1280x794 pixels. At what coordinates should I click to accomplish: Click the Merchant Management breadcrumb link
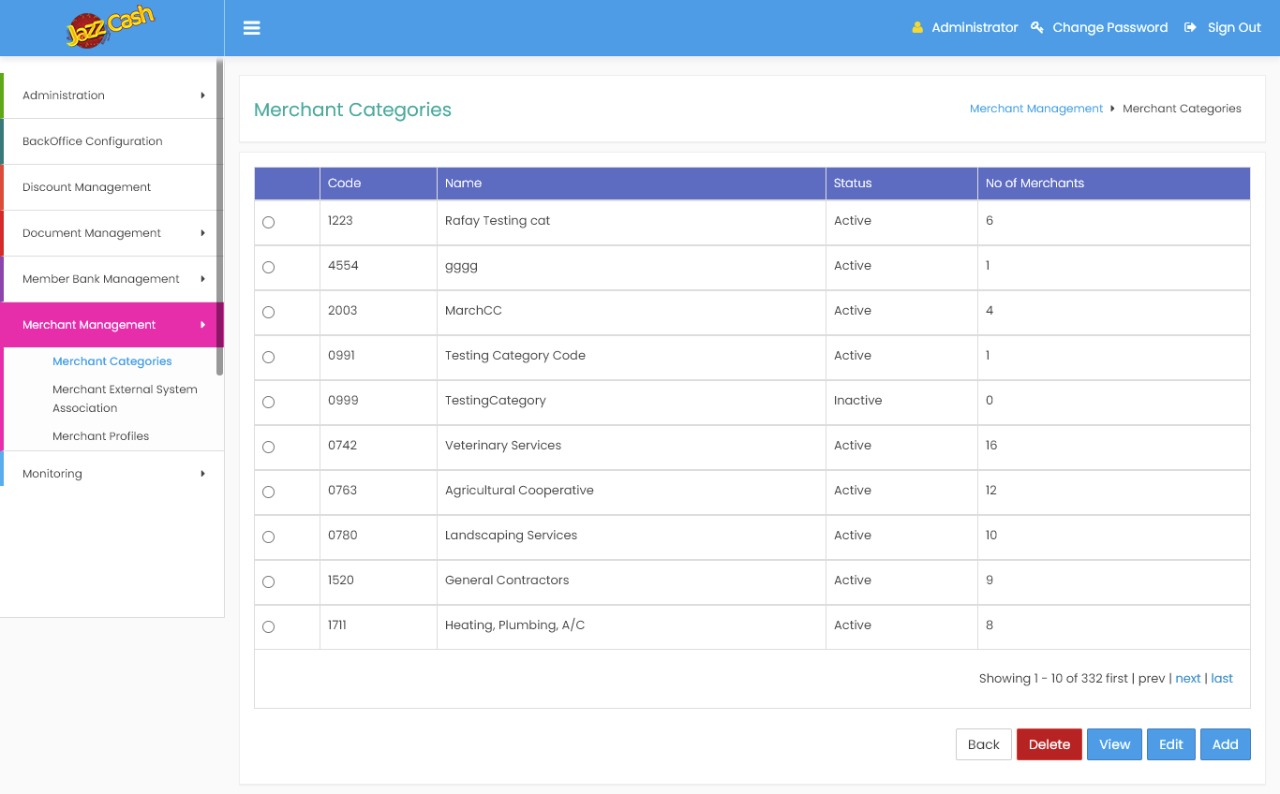tap(1036, 108)
